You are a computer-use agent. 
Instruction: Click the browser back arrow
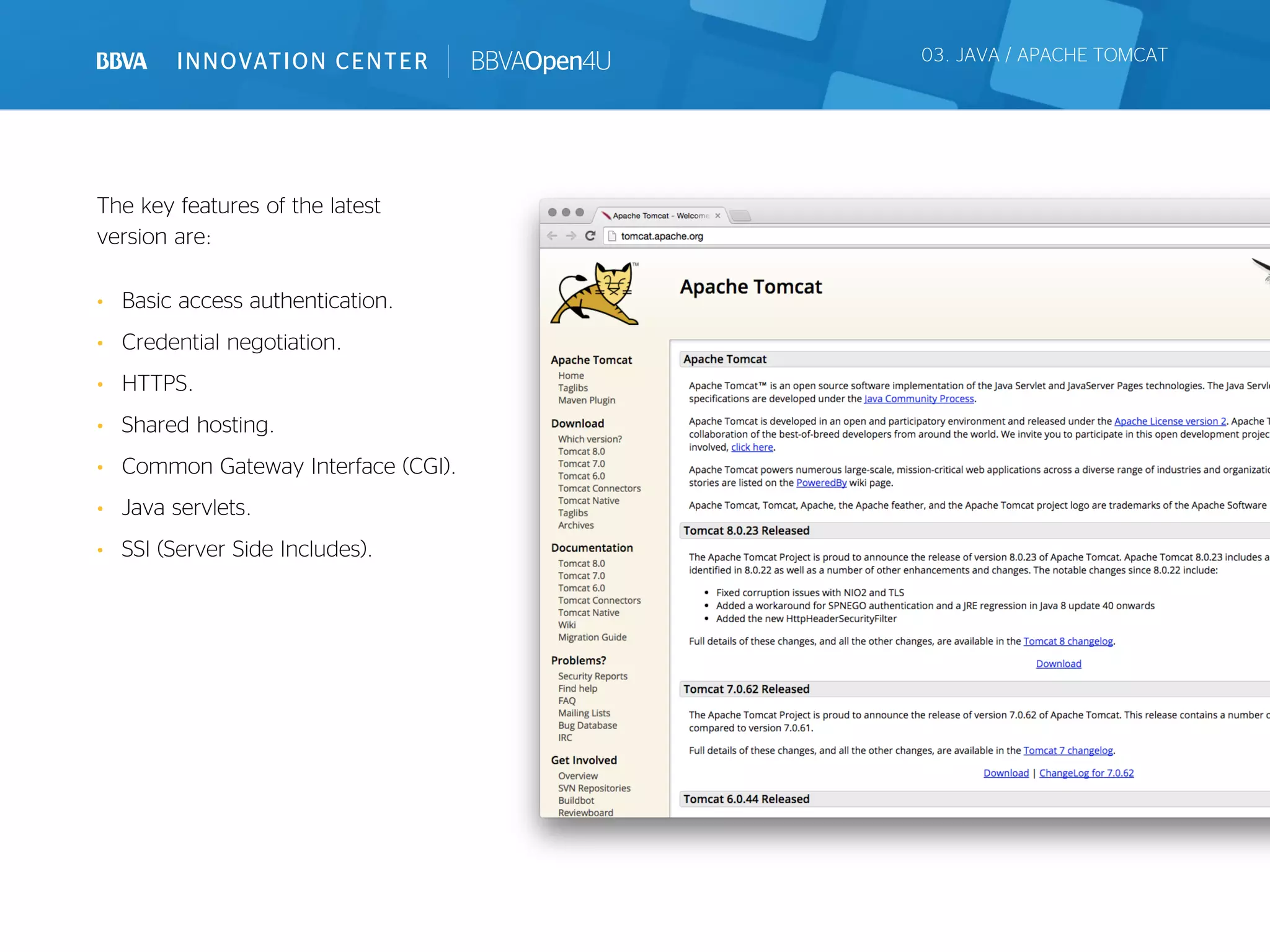(552, 236)
